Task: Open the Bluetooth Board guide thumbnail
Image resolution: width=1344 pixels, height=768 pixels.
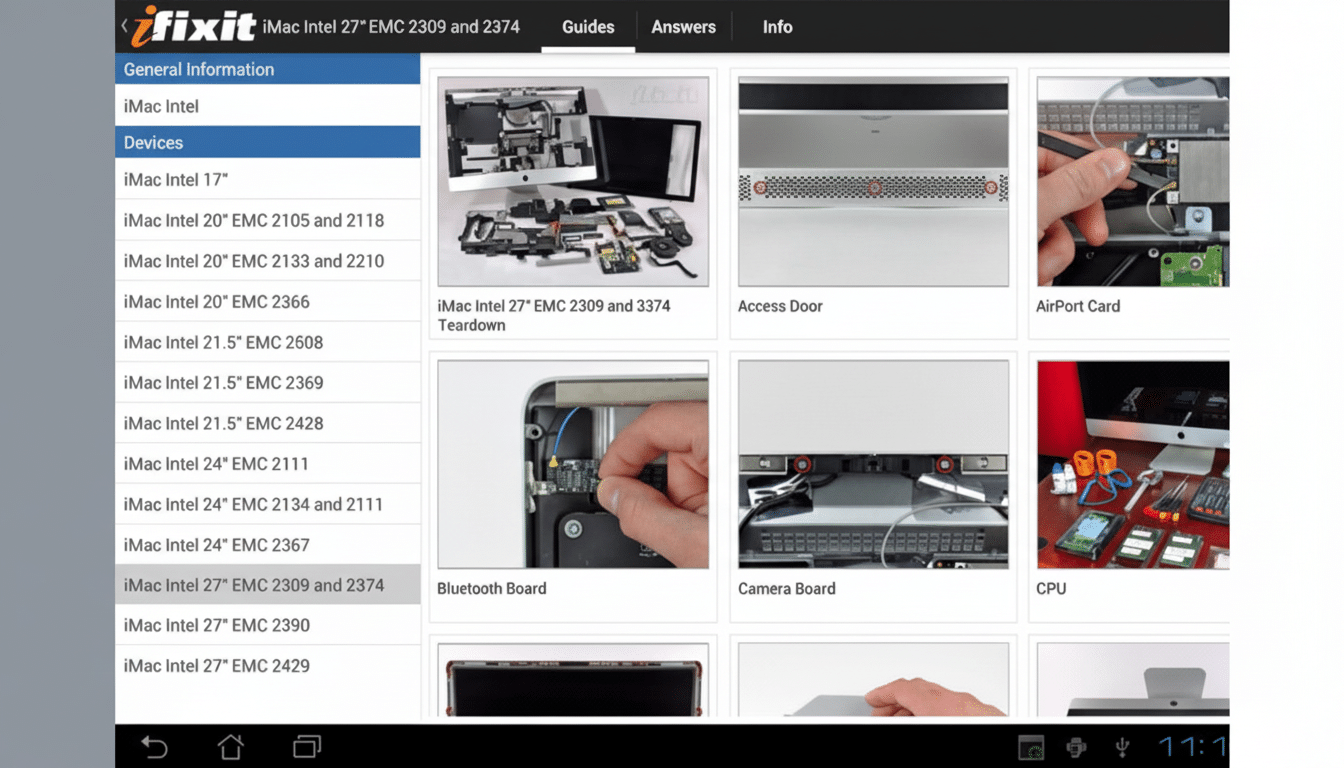Action: 572,464
